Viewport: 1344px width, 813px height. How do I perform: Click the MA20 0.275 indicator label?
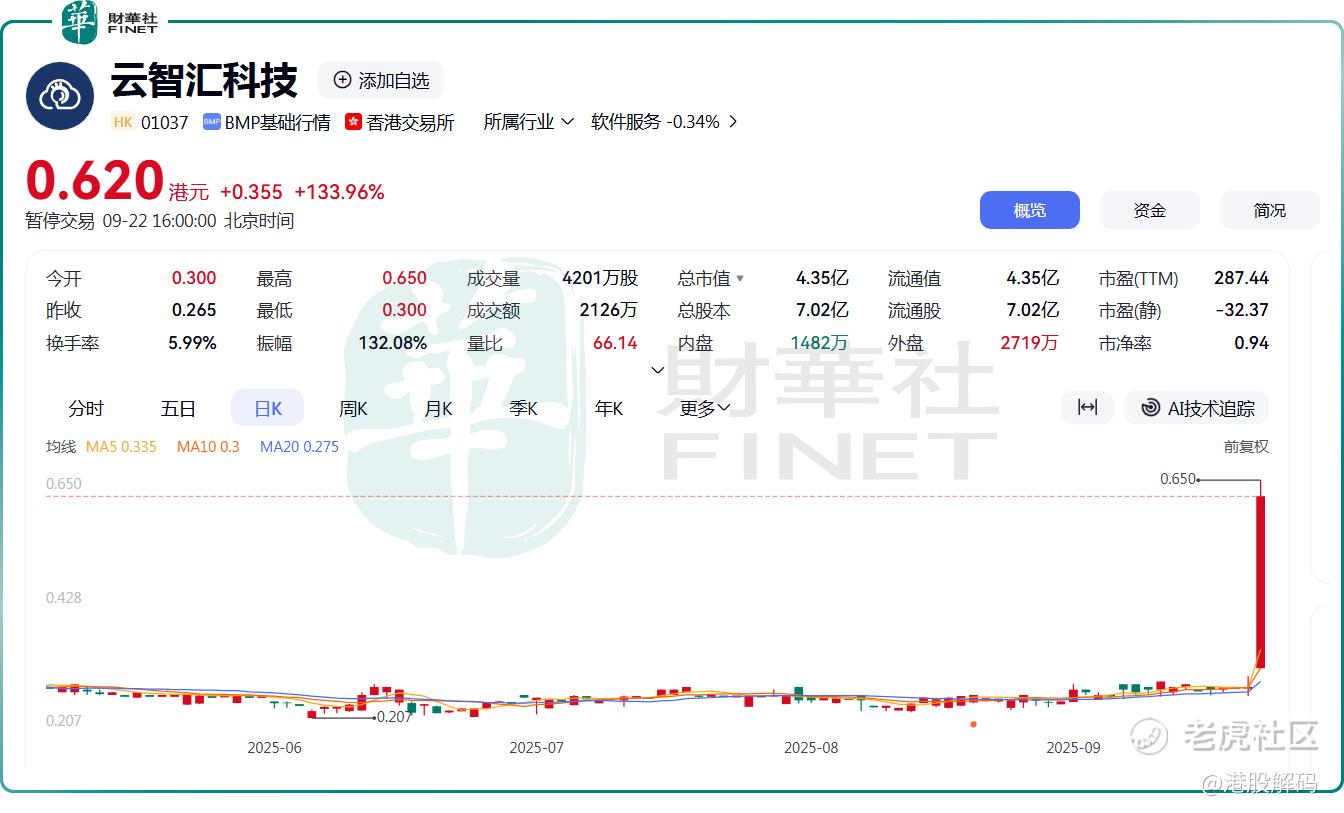pyautogui.click(x=299, y=447)
